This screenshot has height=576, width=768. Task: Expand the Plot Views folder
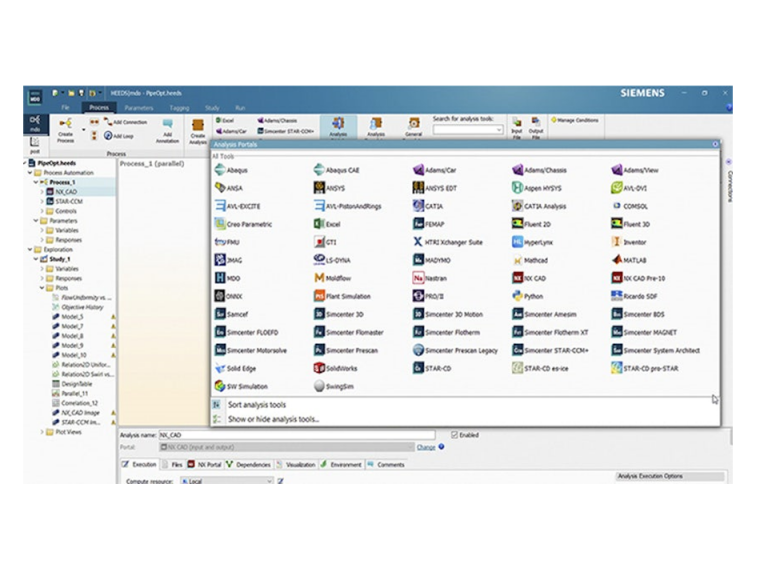(x=42, y=432)
